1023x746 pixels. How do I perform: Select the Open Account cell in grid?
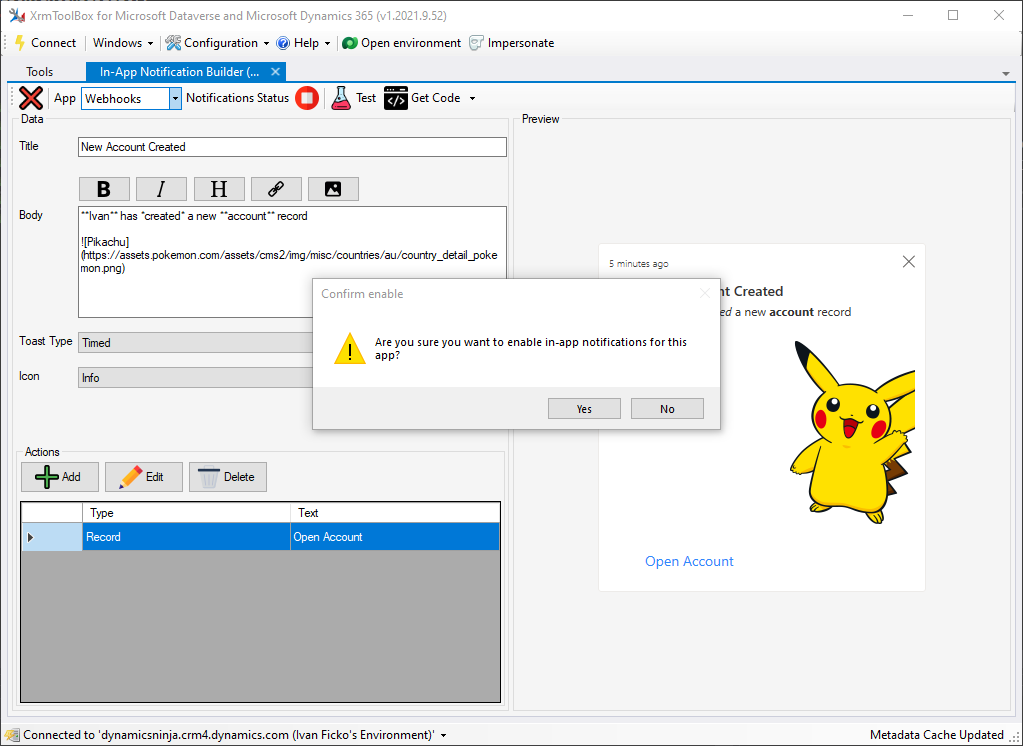pos(395,537)
